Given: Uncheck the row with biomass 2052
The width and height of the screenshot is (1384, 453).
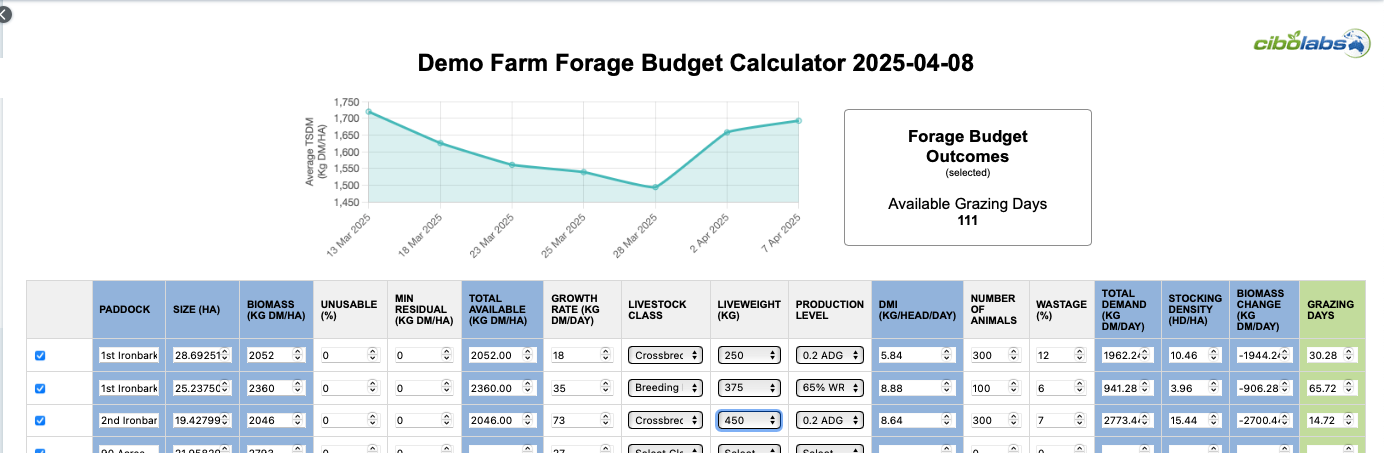Looking at the screenshot, I should click(40, 355).
